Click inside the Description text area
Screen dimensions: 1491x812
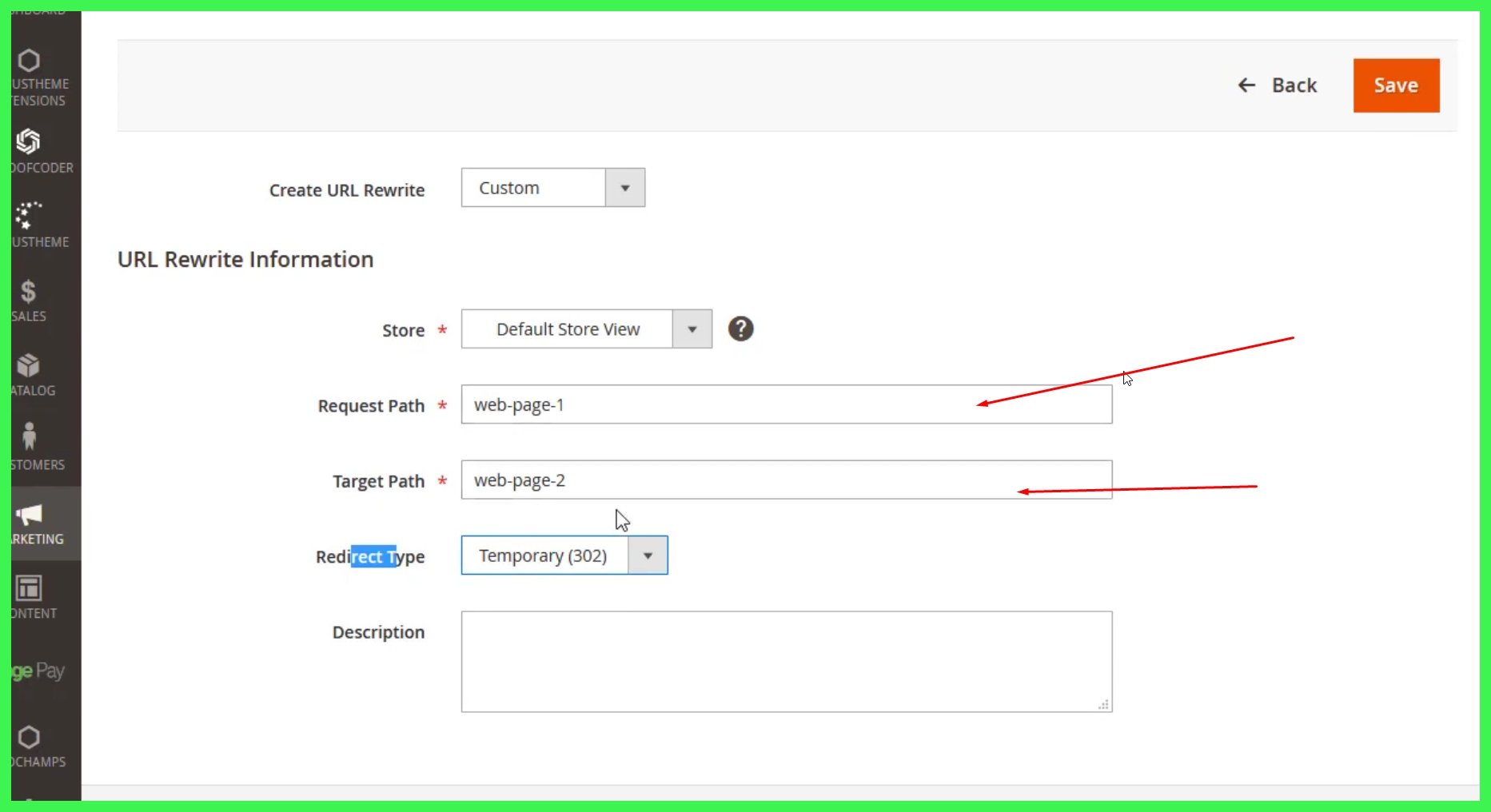(x=787, y=661)
